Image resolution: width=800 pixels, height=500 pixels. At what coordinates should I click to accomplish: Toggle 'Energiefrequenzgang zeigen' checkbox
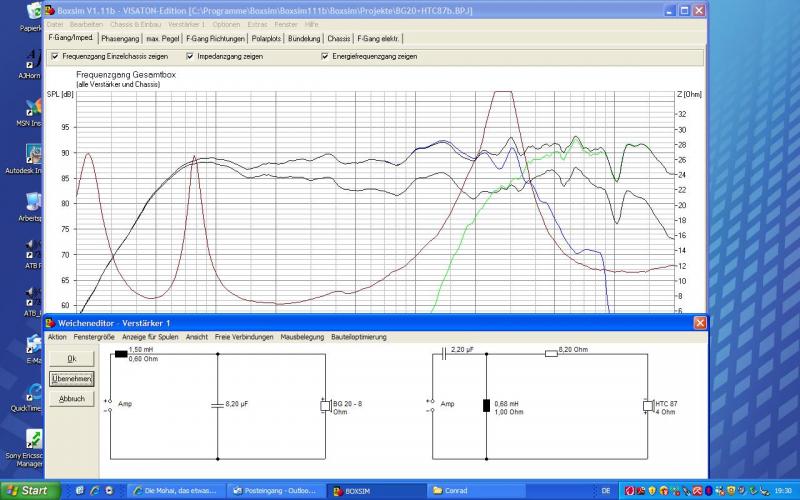325,56
